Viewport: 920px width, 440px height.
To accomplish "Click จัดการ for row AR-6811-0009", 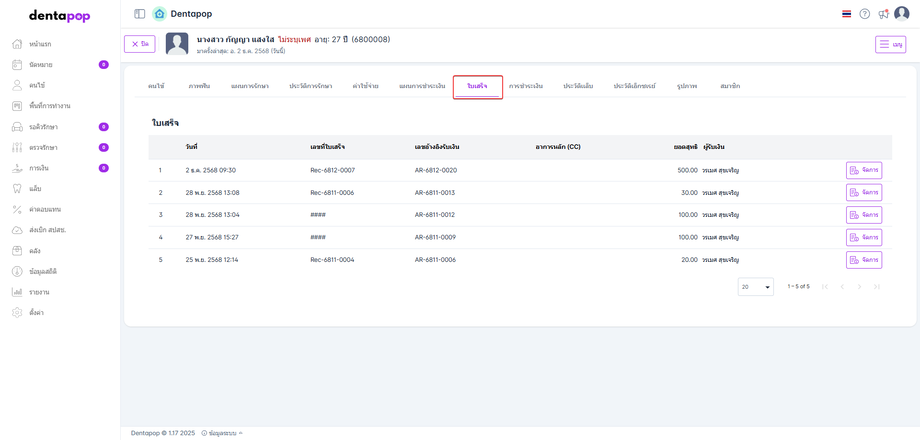I will point(864,238).
